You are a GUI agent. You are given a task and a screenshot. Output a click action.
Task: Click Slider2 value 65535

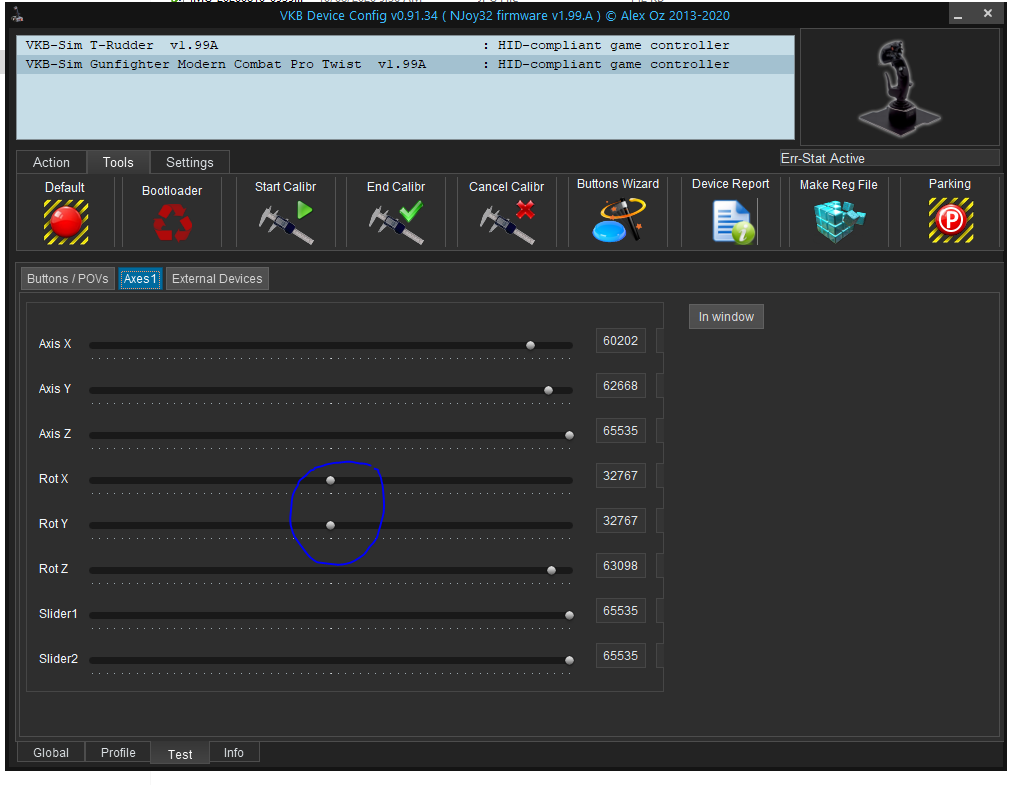(621, 656)
